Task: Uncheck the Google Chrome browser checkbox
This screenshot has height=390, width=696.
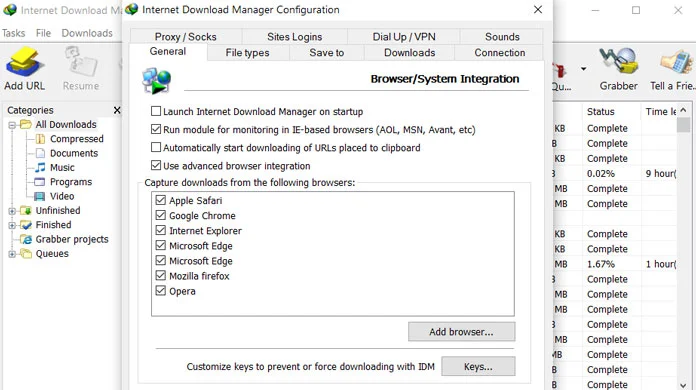Action: tap(161, 215)
